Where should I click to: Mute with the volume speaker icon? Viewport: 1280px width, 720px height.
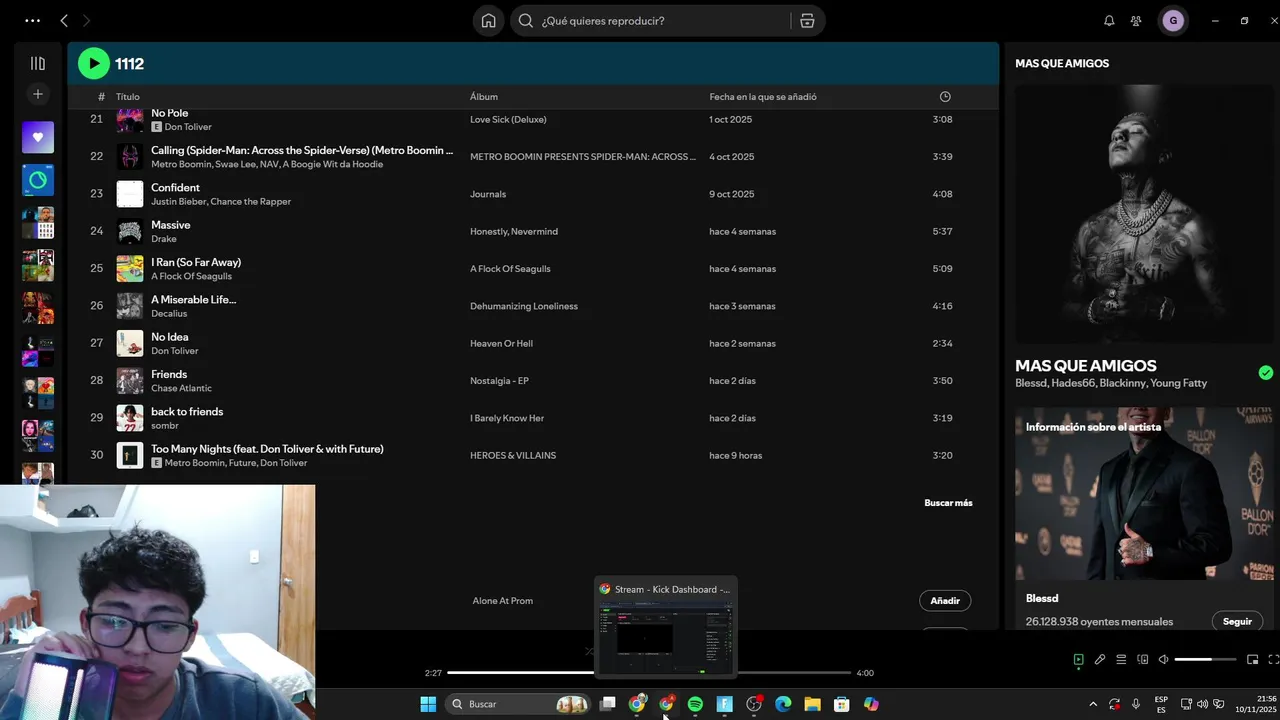pyautogui.click(x=1163, y=659)
